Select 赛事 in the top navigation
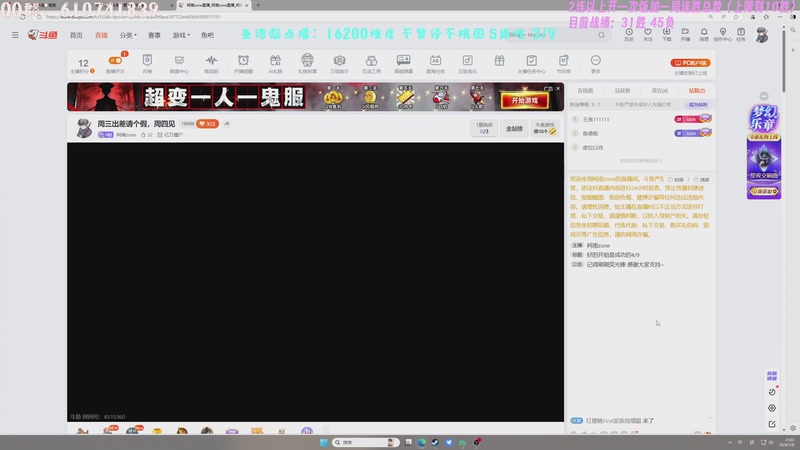This screenshot has height=450, width=800. tap(154, 35)
